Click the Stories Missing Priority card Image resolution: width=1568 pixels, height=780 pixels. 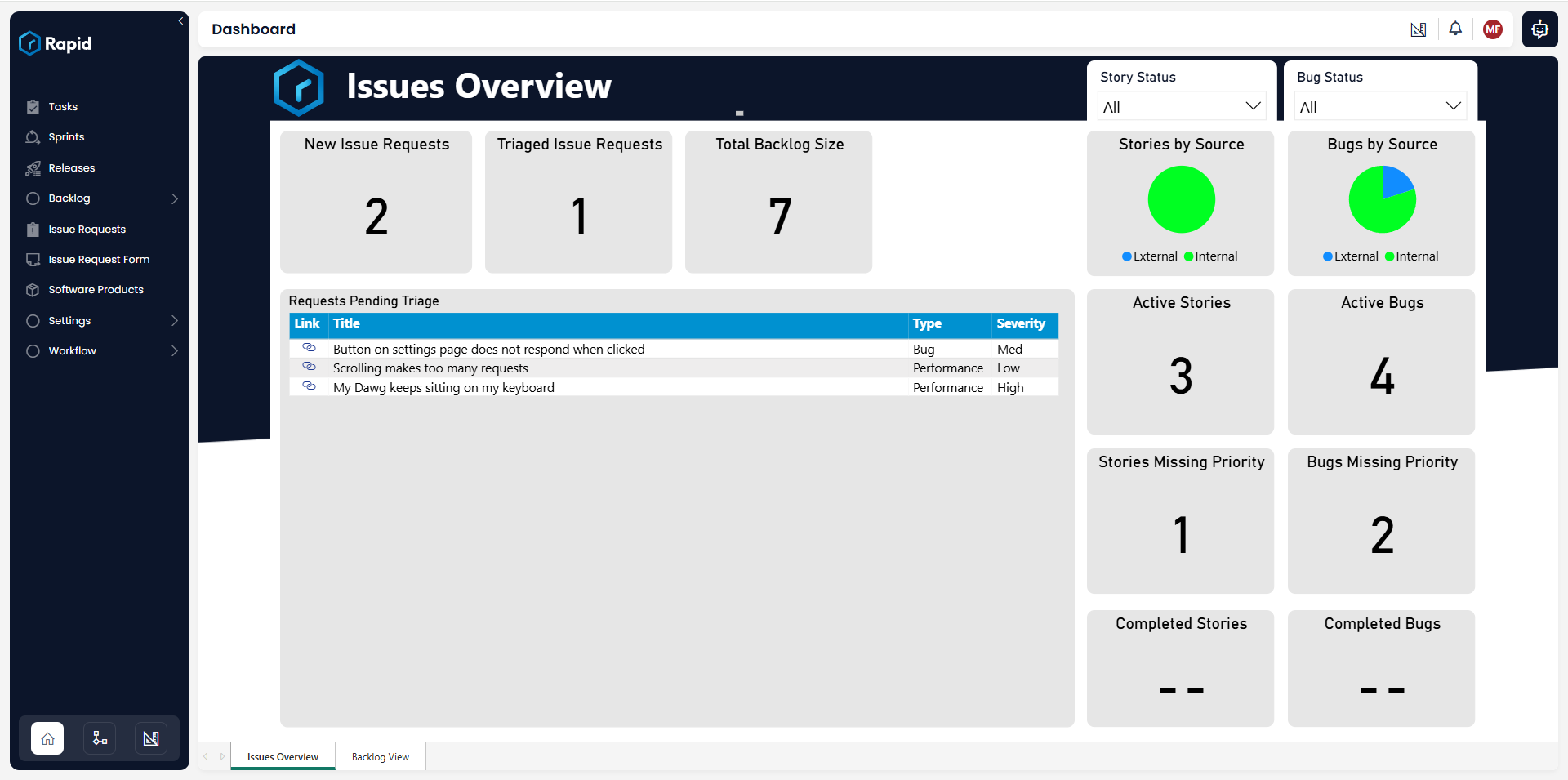(x=1181, y=521)
